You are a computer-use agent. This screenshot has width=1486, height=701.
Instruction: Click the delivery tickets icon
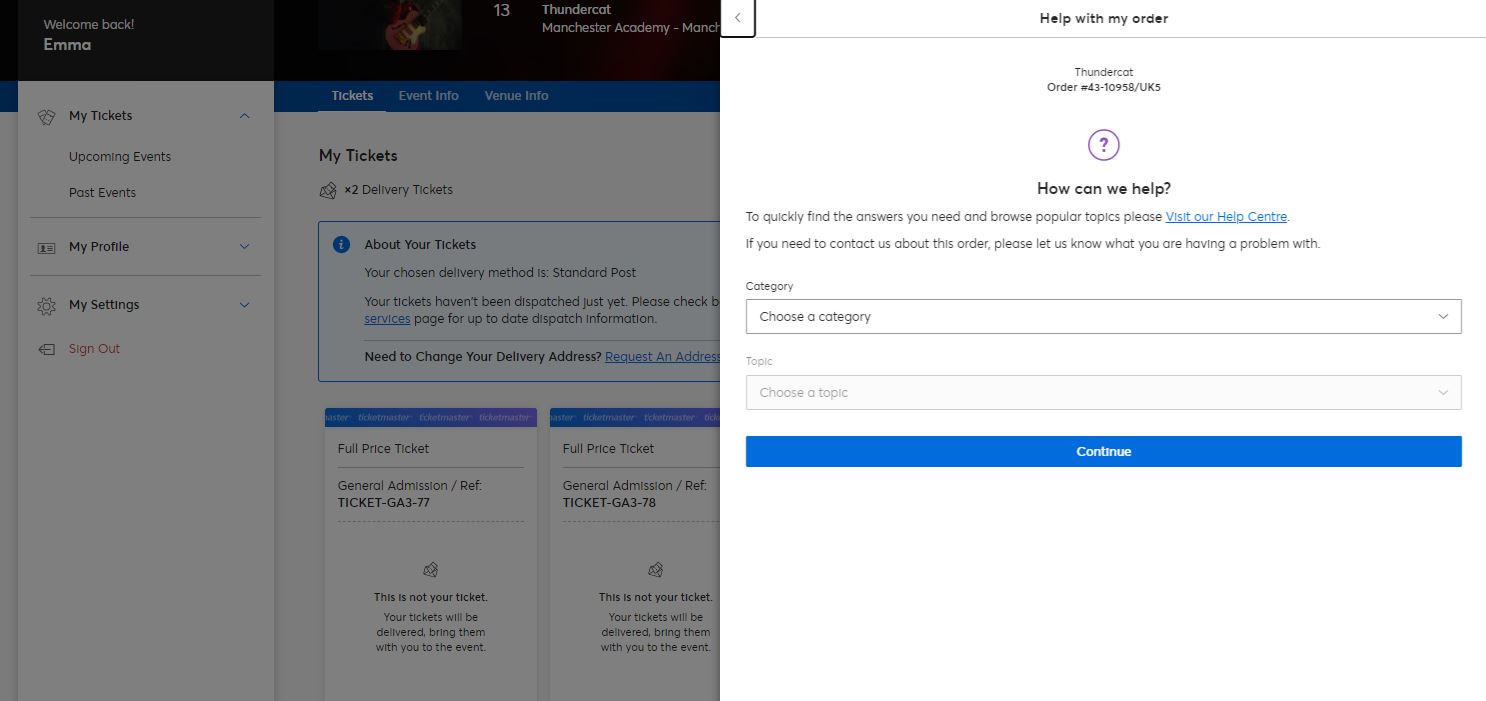328,190
